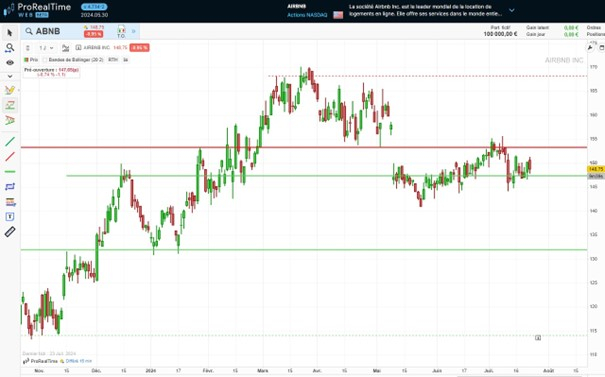Expand the AIRBNB description chevron
Screen dimensions: 605x377
click(x=512, y=10)
